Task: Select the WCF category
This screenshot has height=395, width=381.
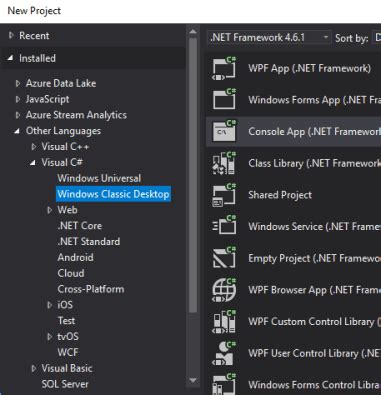Action: [x=68, y=352]
